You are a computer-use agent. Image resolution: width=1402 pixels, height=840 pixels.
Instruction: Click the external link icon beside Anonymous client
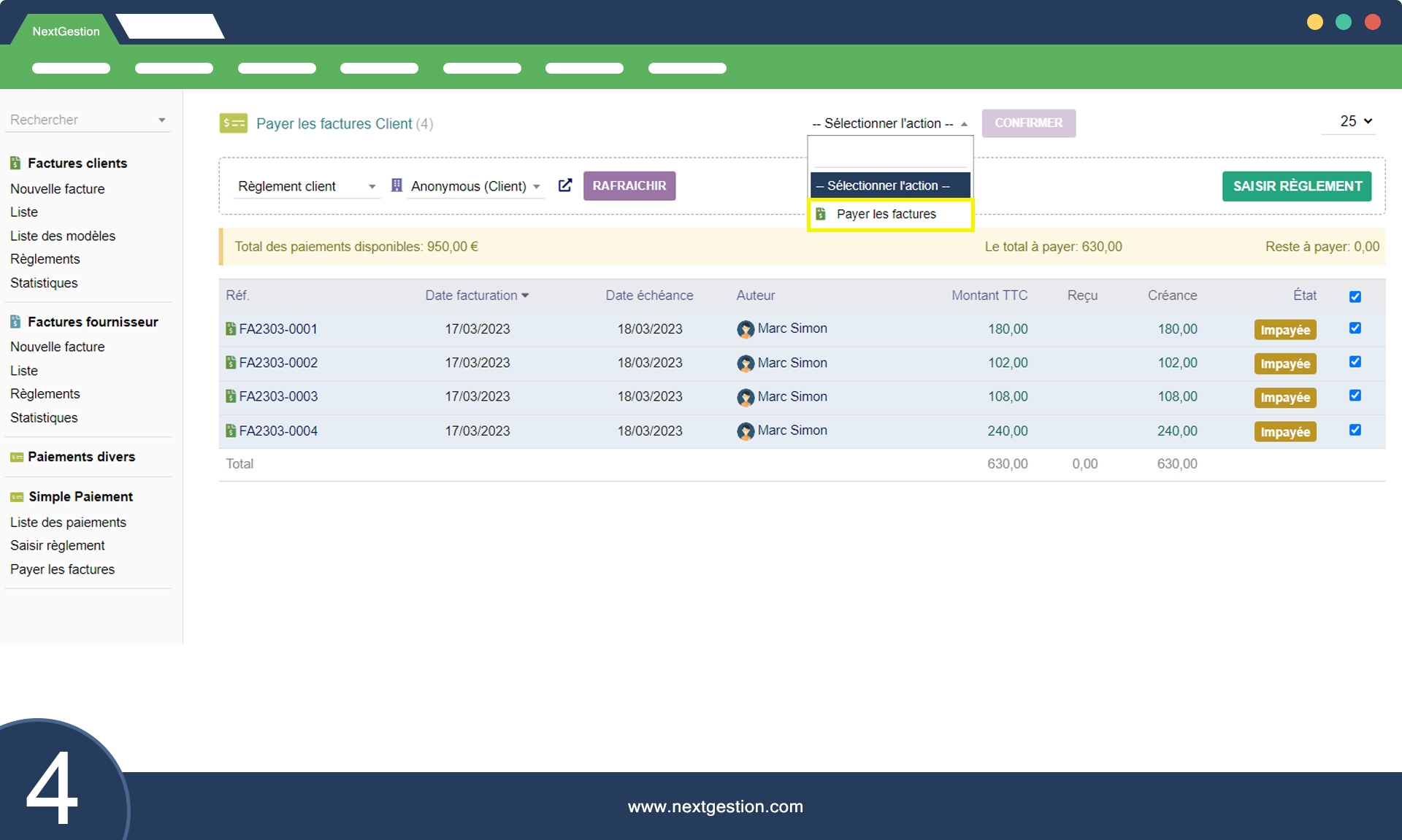coord(564,185)
